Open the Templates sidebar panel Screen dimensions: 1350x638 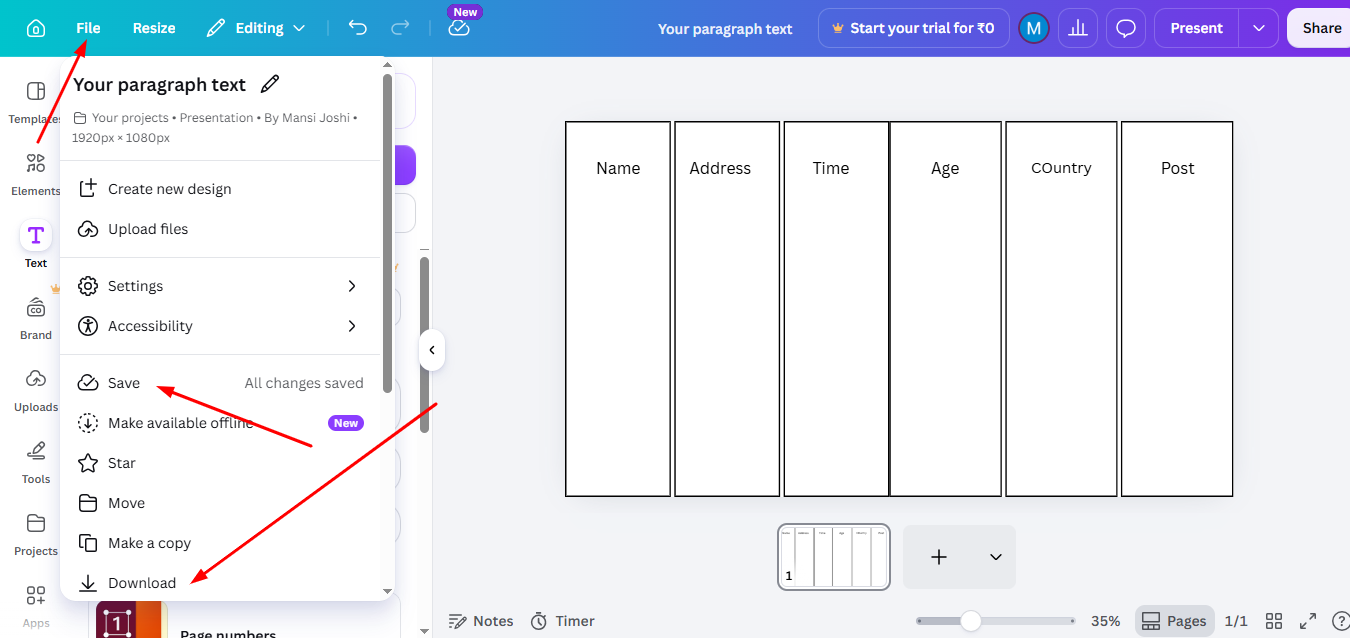pyautogui.click(x=36, y=102)
